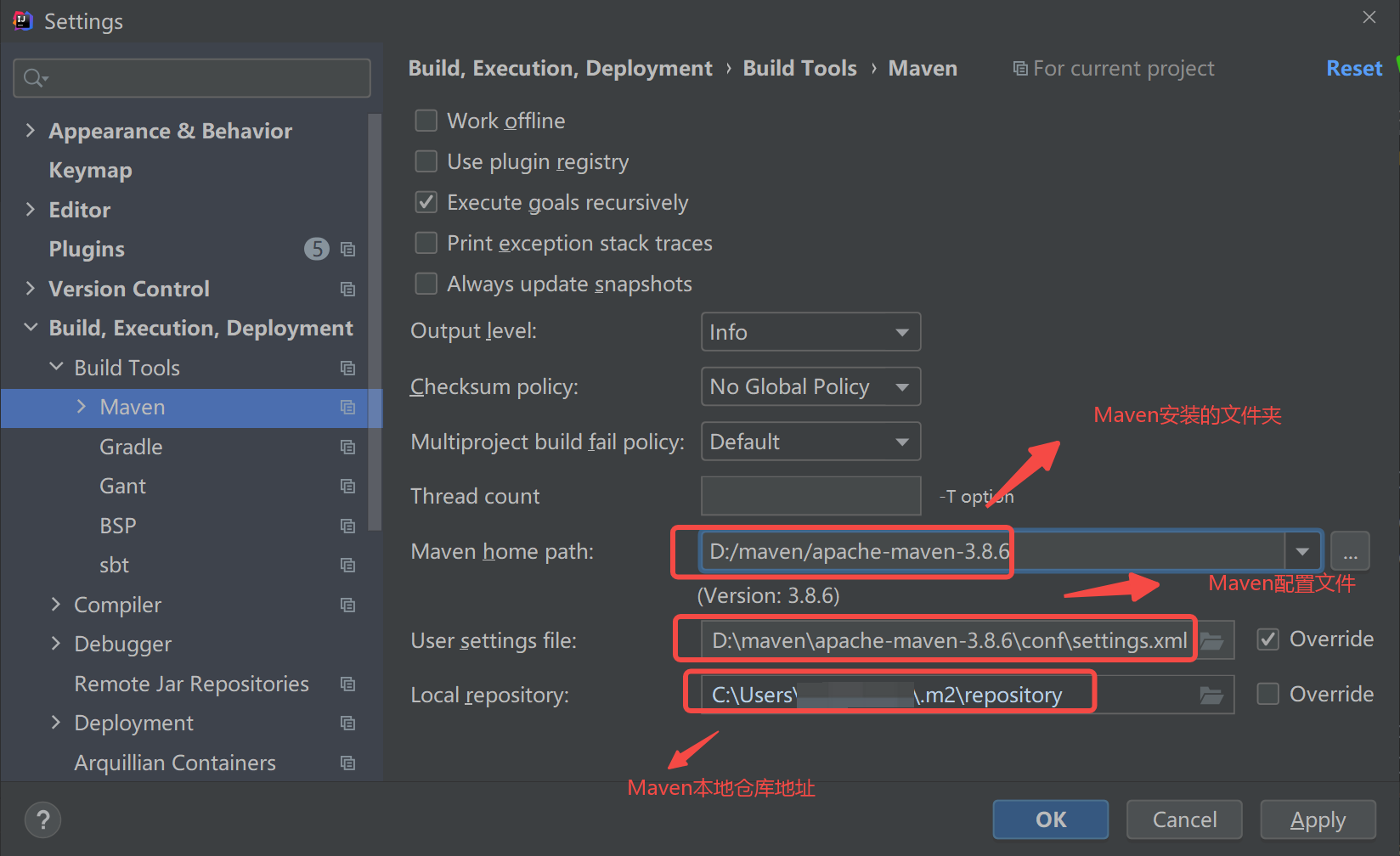Image resolution: width=1400 pixels, height=856 pixels.
Task: Browse folder icon for Local repository
Action: coord(1211,695)
